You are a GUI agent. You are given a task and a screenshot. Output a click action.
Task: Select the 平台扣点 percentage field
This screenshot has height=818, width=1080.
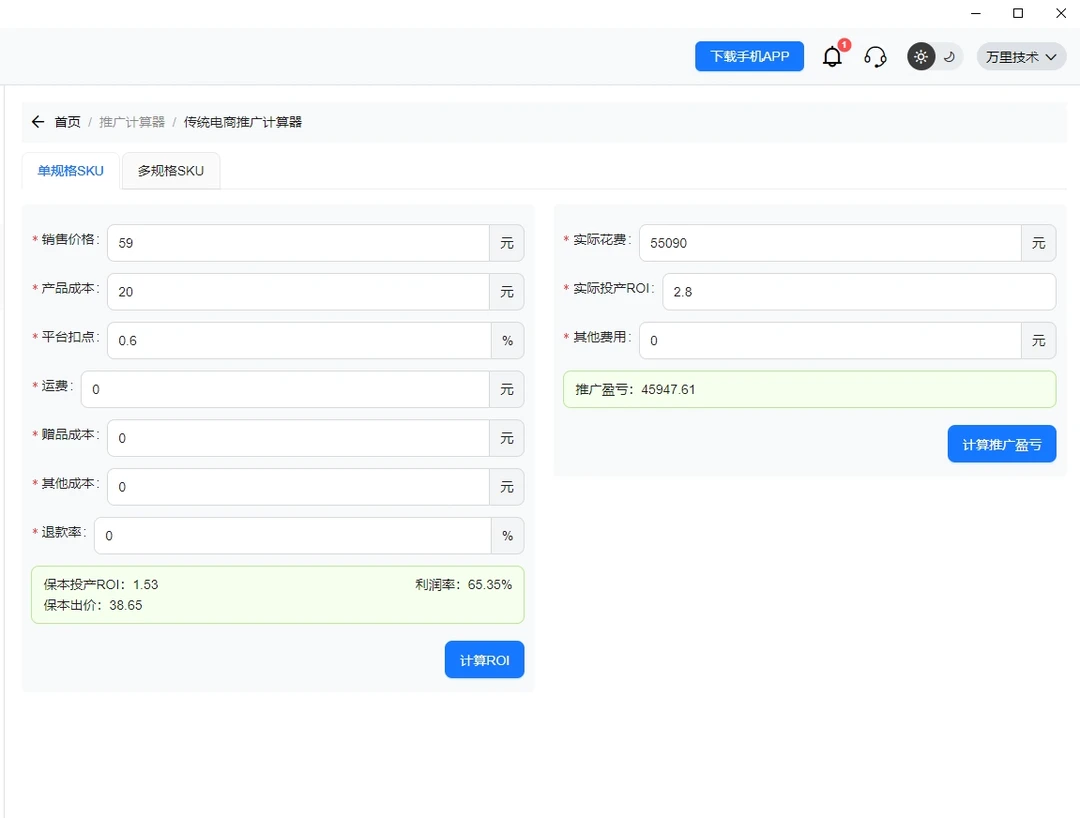click(x=298, y=341)
